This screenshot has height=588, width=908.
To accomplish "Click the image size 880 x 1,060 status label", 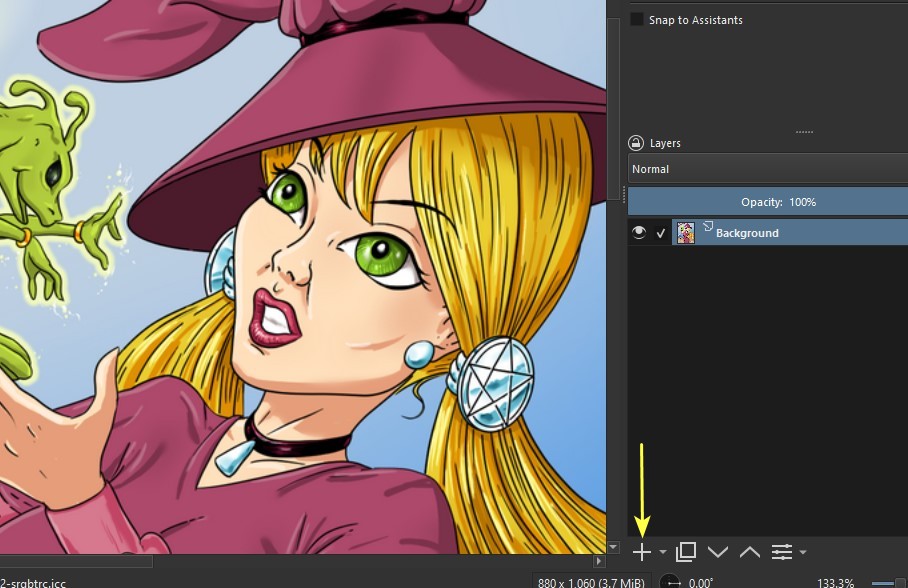I will 591,582.
